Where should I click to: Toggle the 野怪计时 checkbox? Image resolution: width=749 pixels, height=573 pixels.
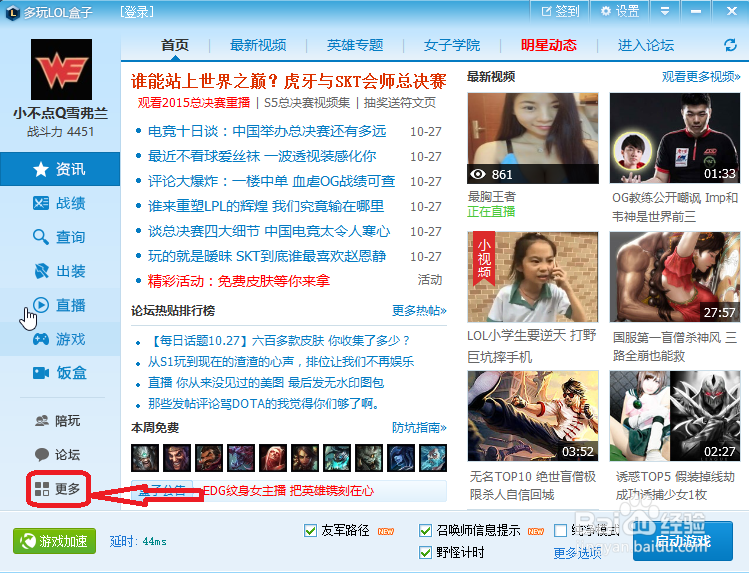coord(425,552)
